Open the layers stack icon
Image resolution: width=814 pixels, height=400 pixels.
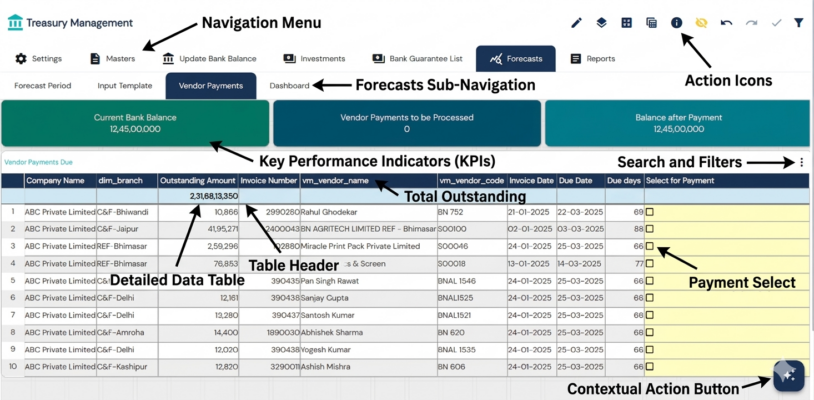click(601, 23)
